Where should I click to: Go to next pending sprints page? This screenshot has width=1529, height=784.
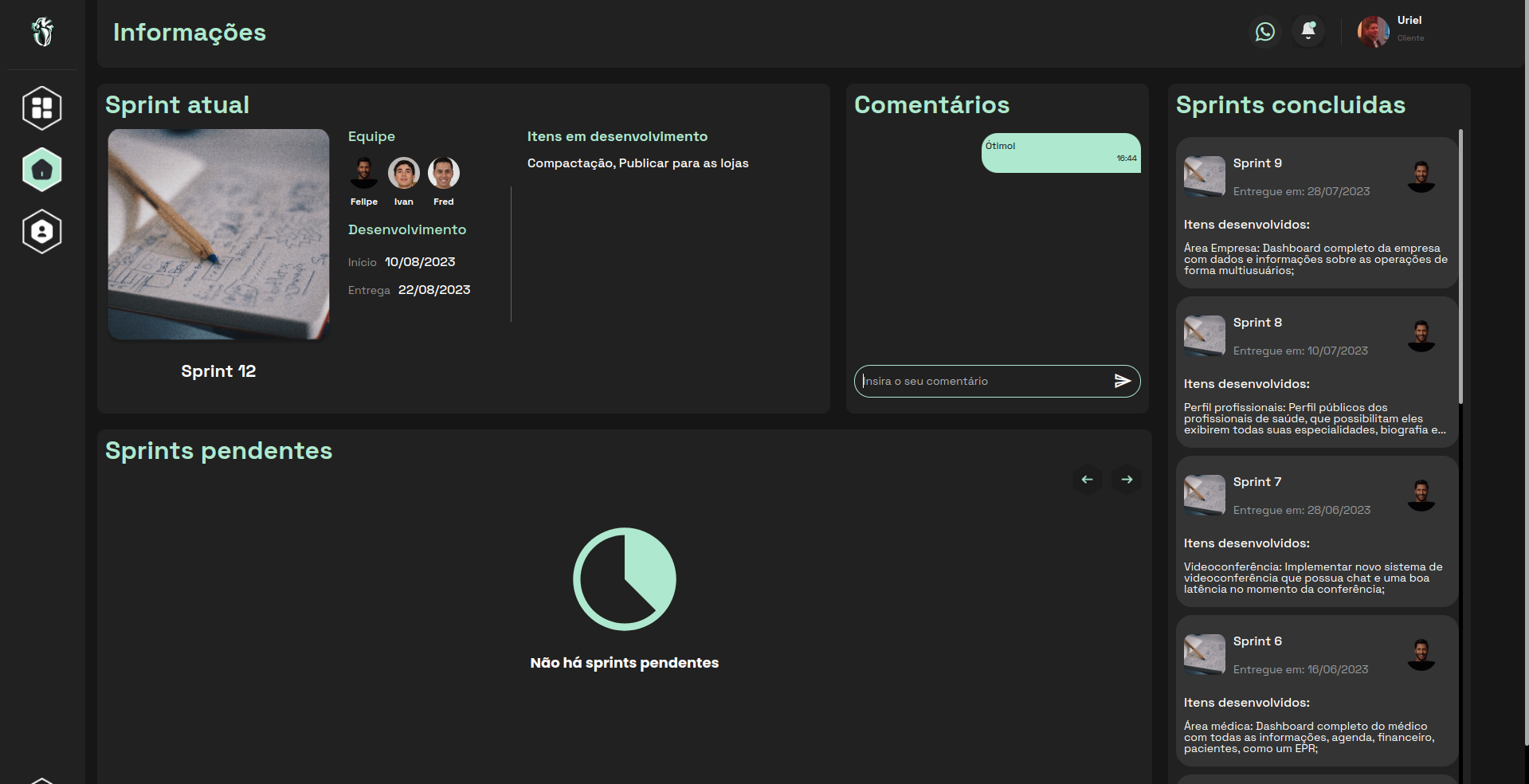point(1127,480)
